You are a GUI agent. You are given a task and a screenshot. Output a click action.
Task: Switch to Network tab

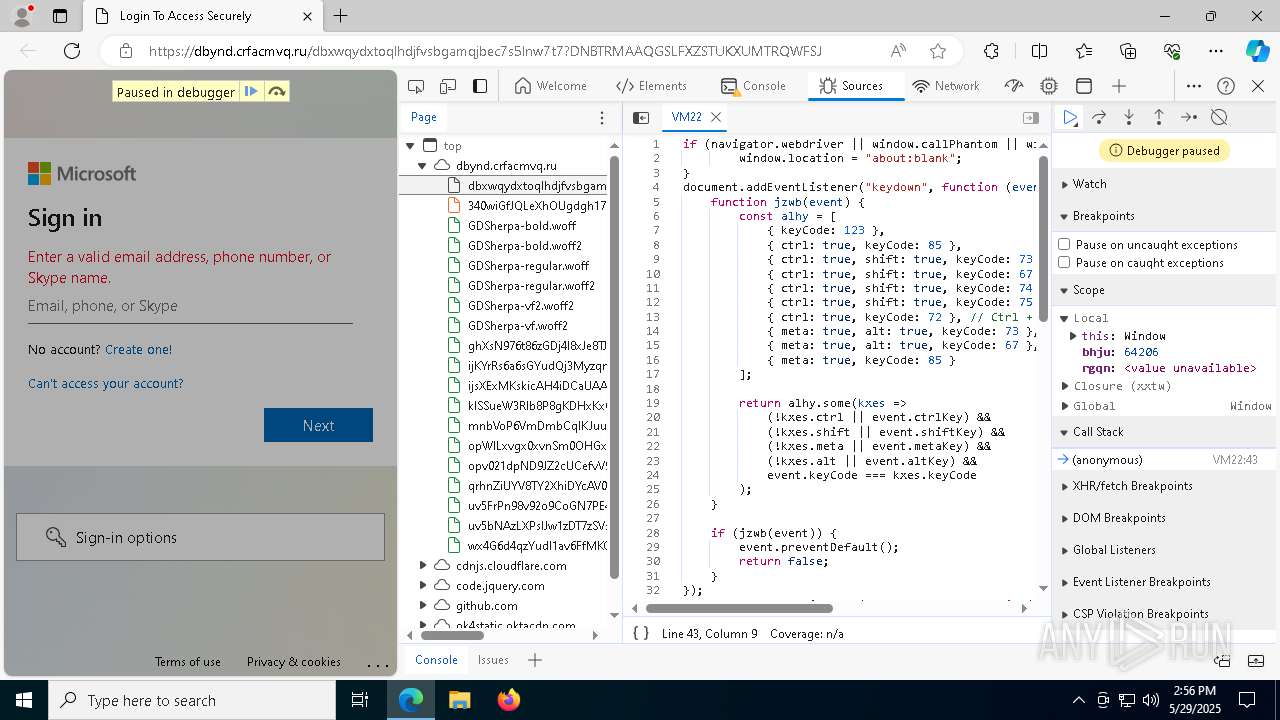click(x=946, y=86)
